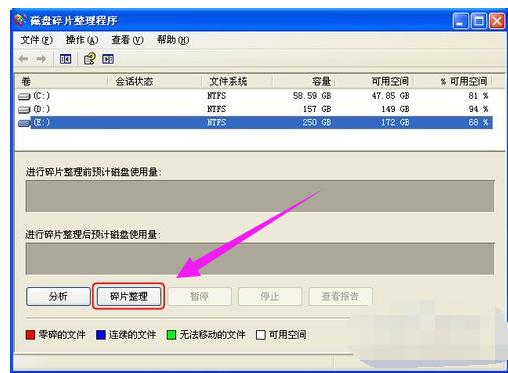Click the 149 GB free space cell
The width and height of the screenshot is (508, 373).
coord(395,109)
